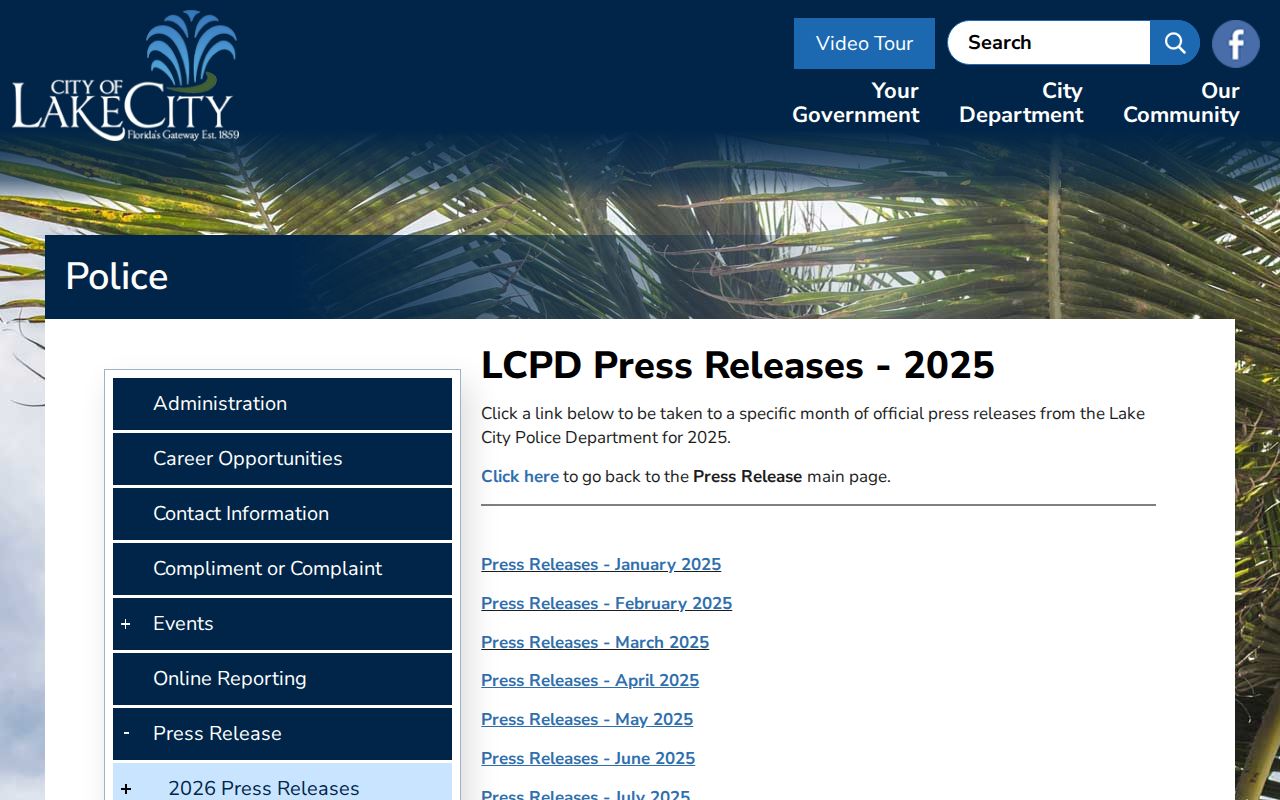Open Our Community menu
This screenshot has height=800, width=1280.
tap(1181, 103)
